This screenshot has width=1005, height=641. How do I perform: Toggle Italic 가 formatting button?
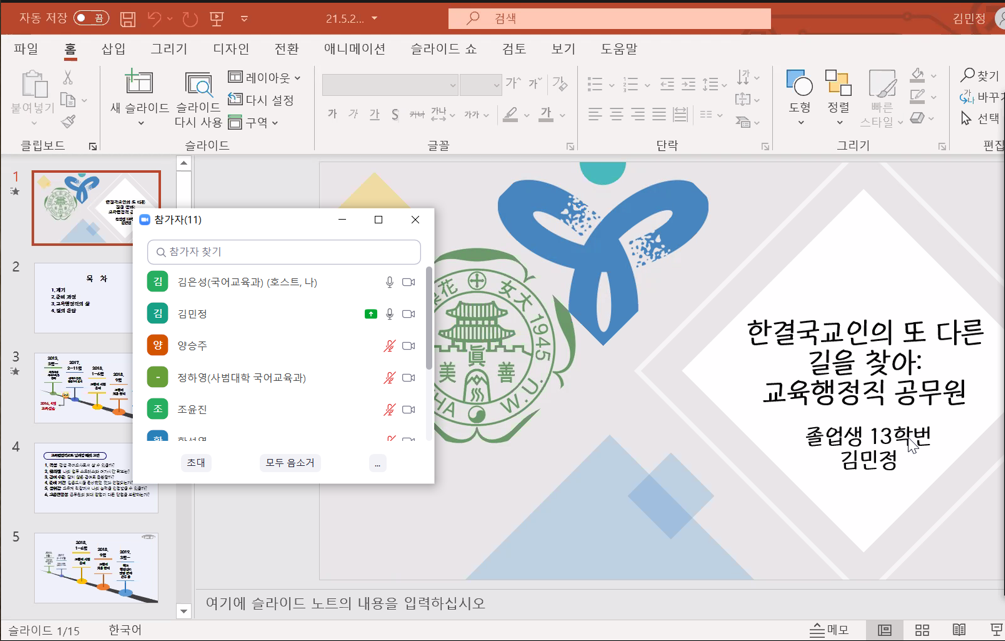click(353, 114)
